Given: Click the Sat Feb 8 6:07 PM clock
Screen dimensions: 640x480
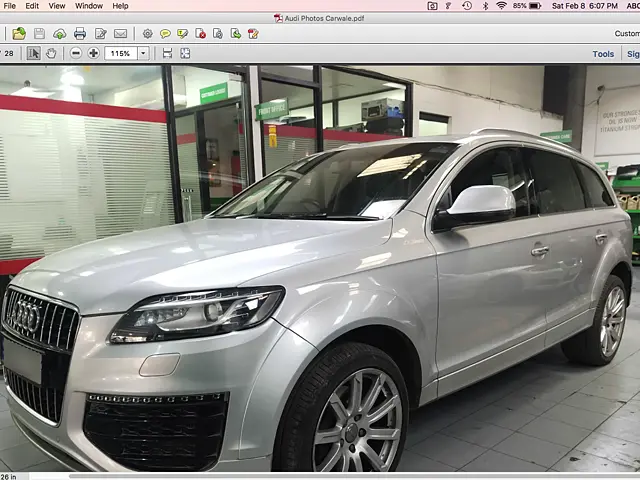Looking at the screenshot, I should coord(585,6).
